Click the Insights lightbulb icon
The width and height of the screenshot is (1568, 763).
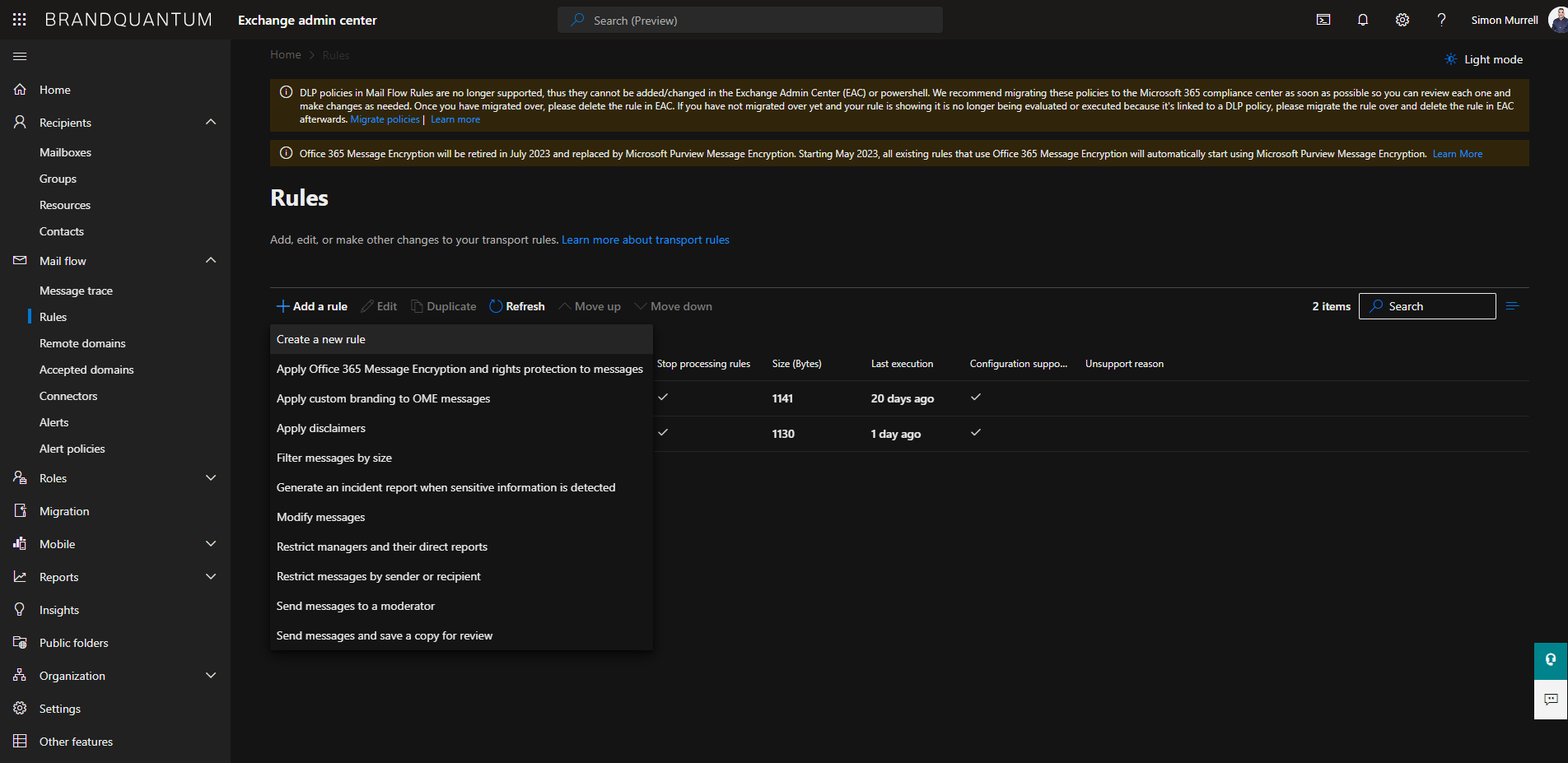click(x=20, y=609)
